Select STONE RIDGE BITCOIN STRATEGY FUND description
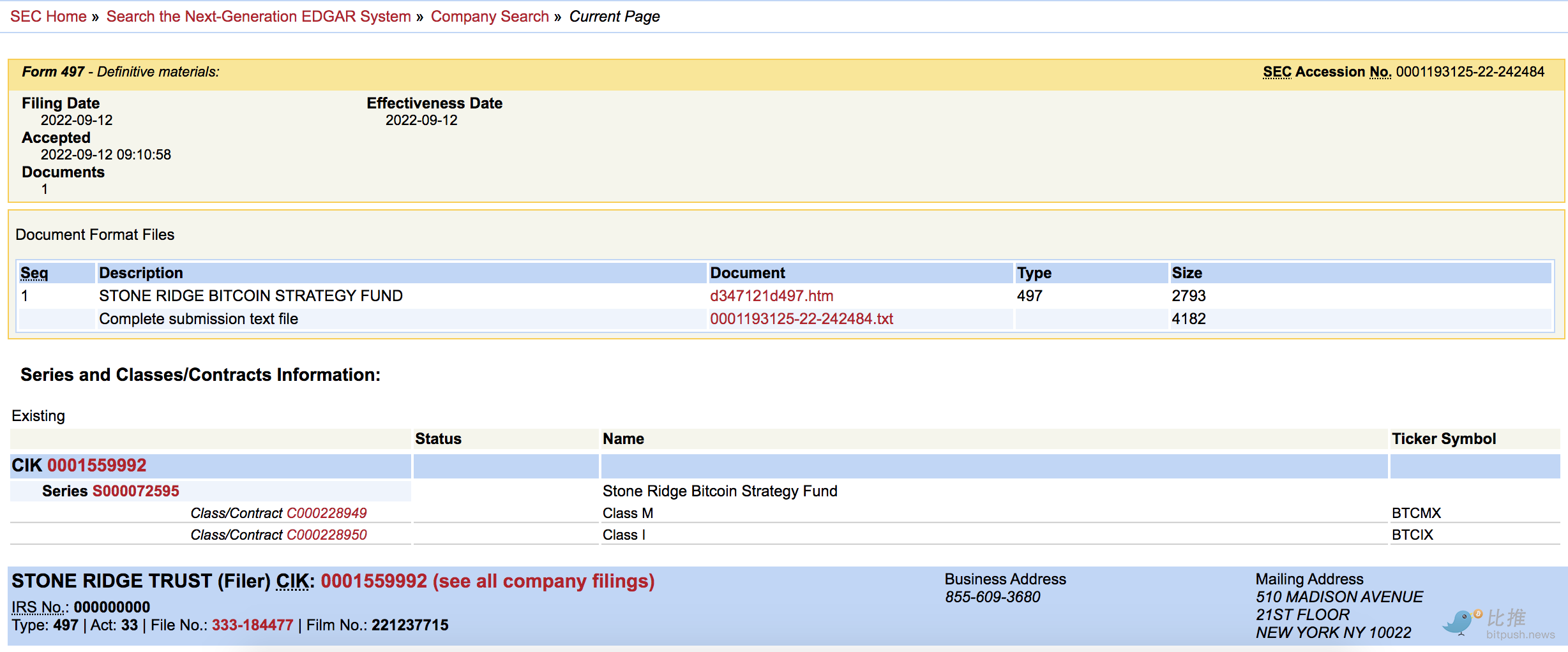Screen dimensions: 1568x652 [x=251, y=296]
